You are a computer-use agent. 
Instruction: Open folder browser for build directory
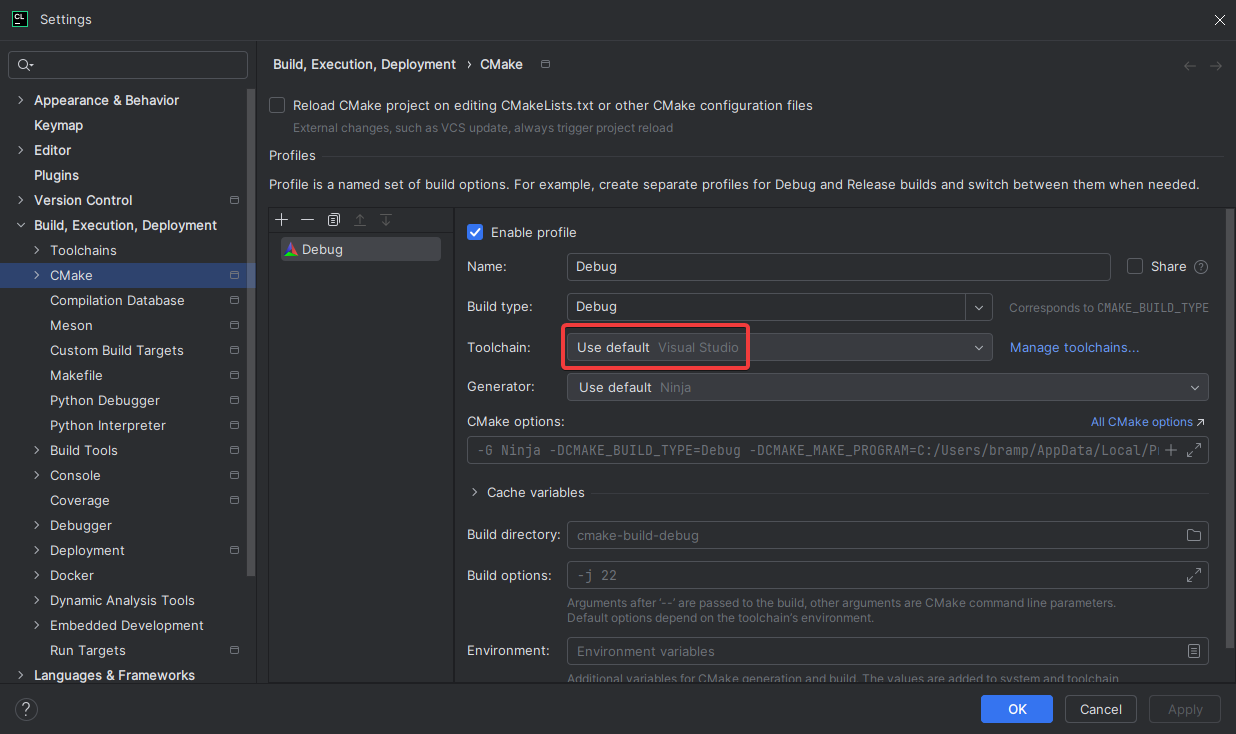pyautogui.click(x=1193, y=535)
